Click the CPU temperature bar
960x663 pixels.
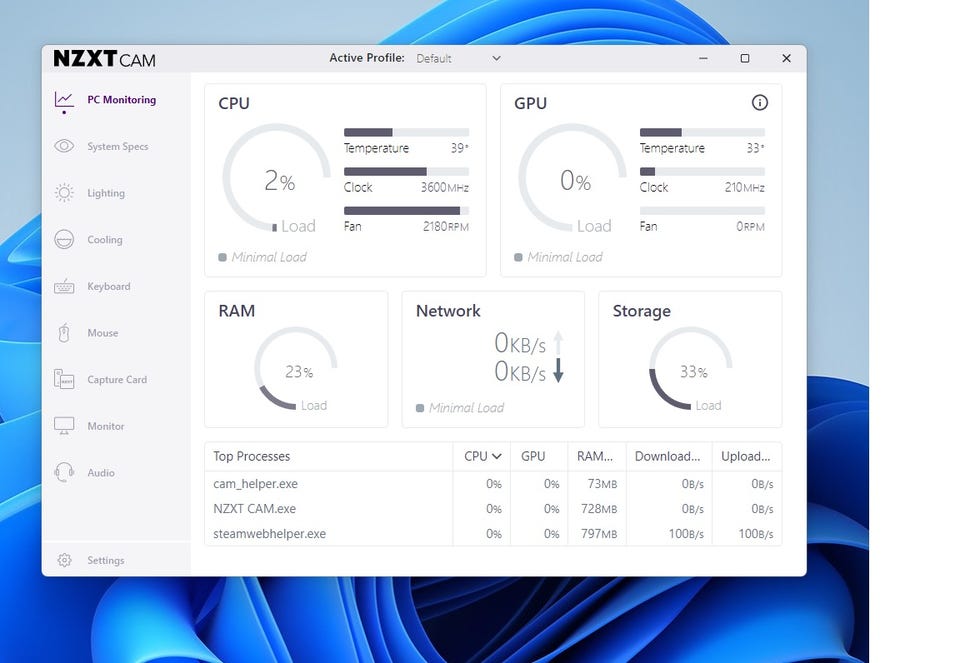(x=406, y=132)
